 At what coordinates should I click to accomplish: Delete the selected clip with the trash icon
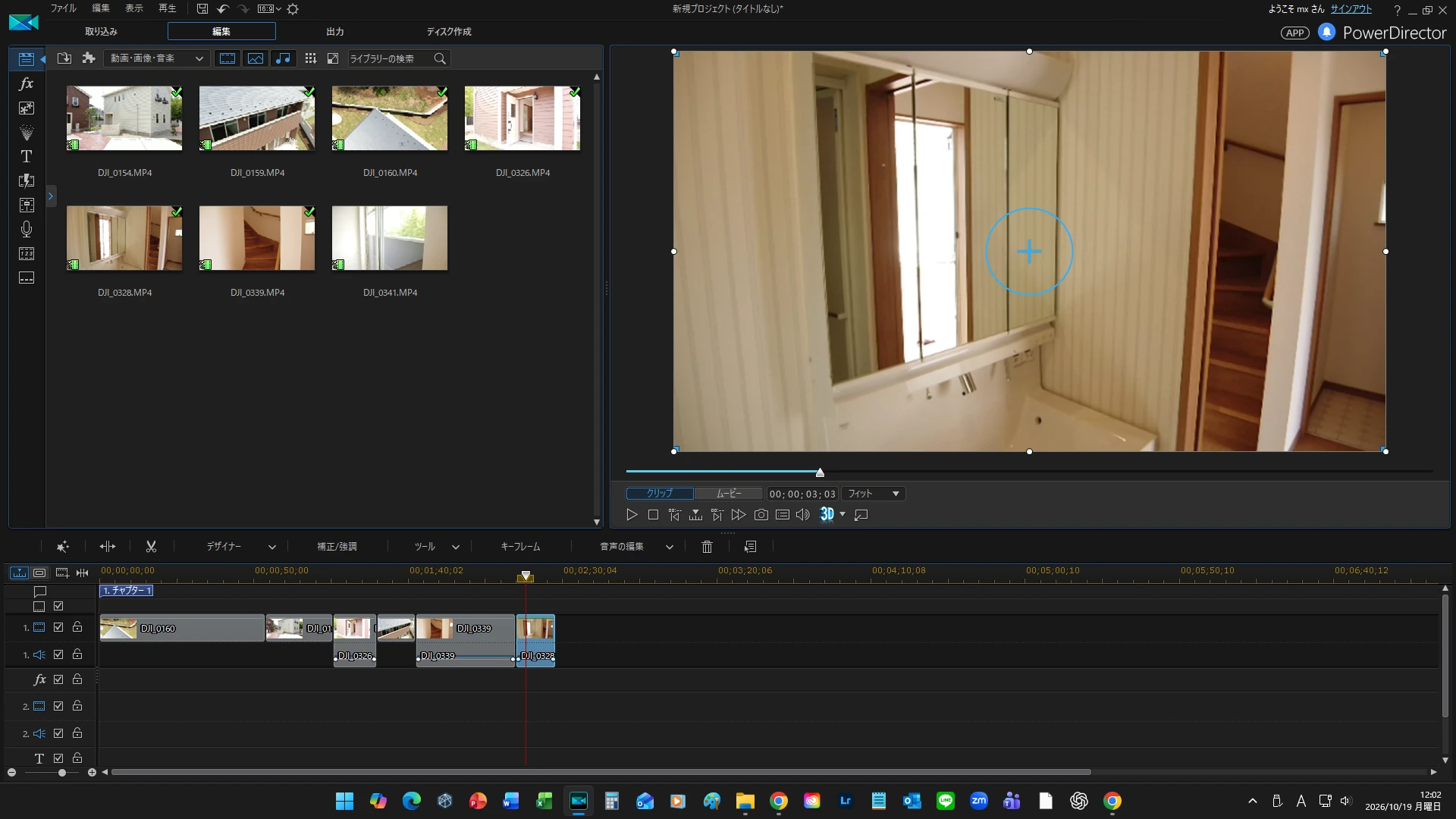click(708, 547)
